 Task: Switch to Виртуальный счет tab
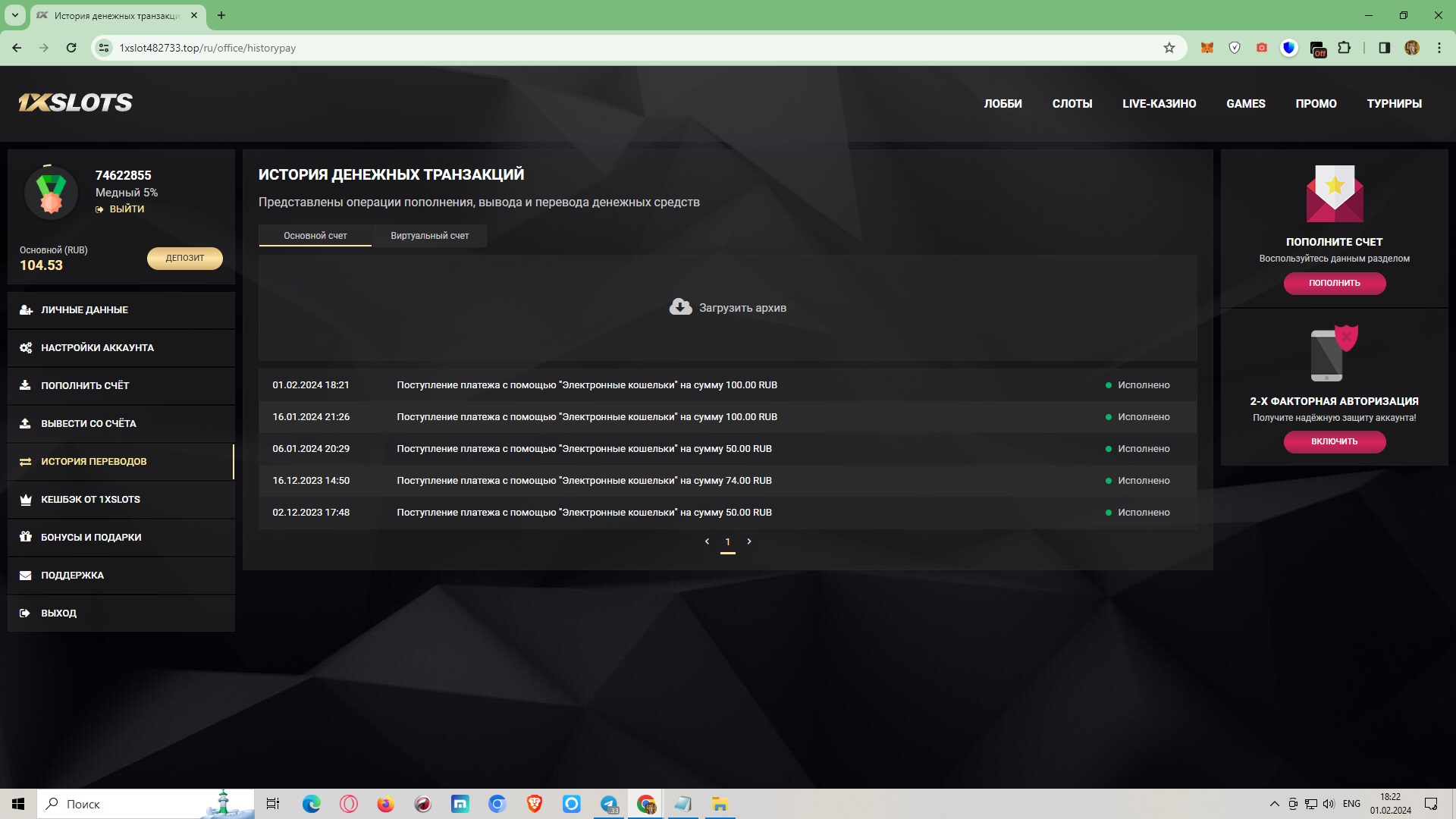pos(429,236)
